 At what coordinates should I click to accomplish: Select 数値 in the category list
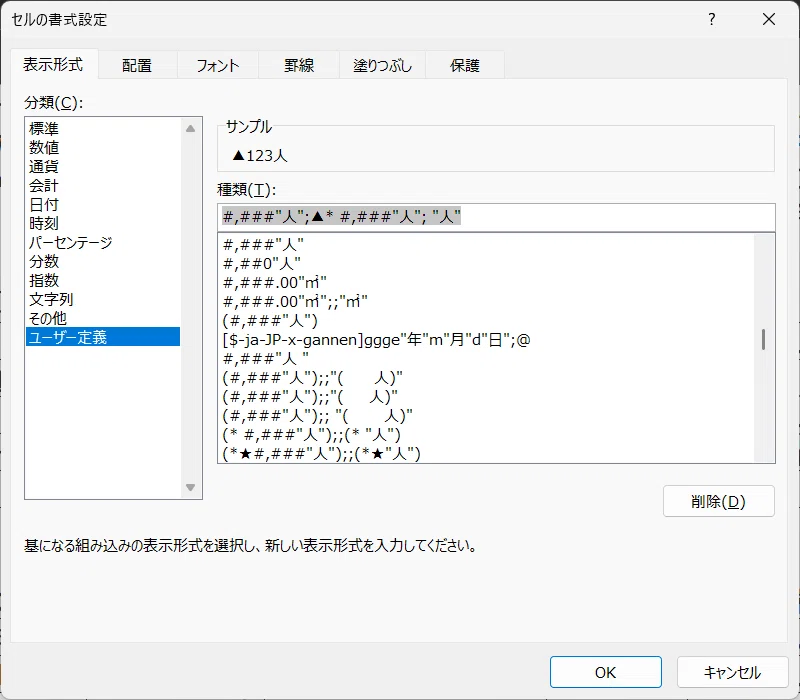103,147
